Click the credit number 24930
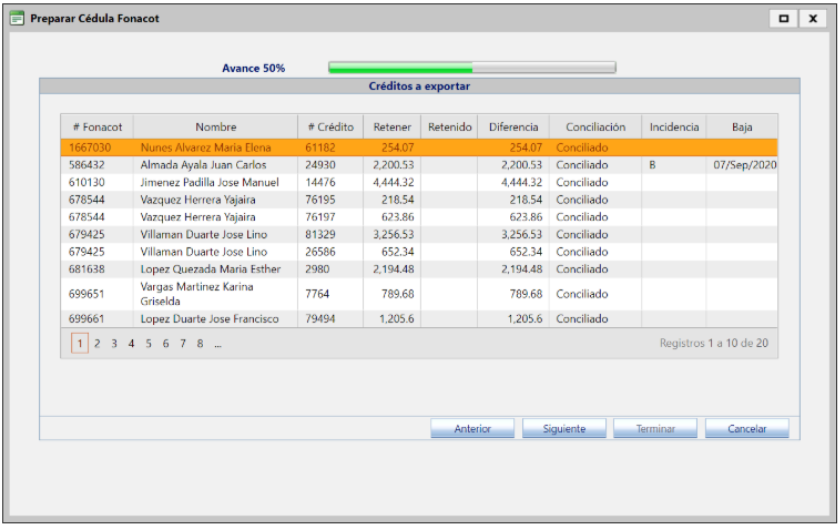This screenshot has height=525, width=840. (x=320, y=165)
